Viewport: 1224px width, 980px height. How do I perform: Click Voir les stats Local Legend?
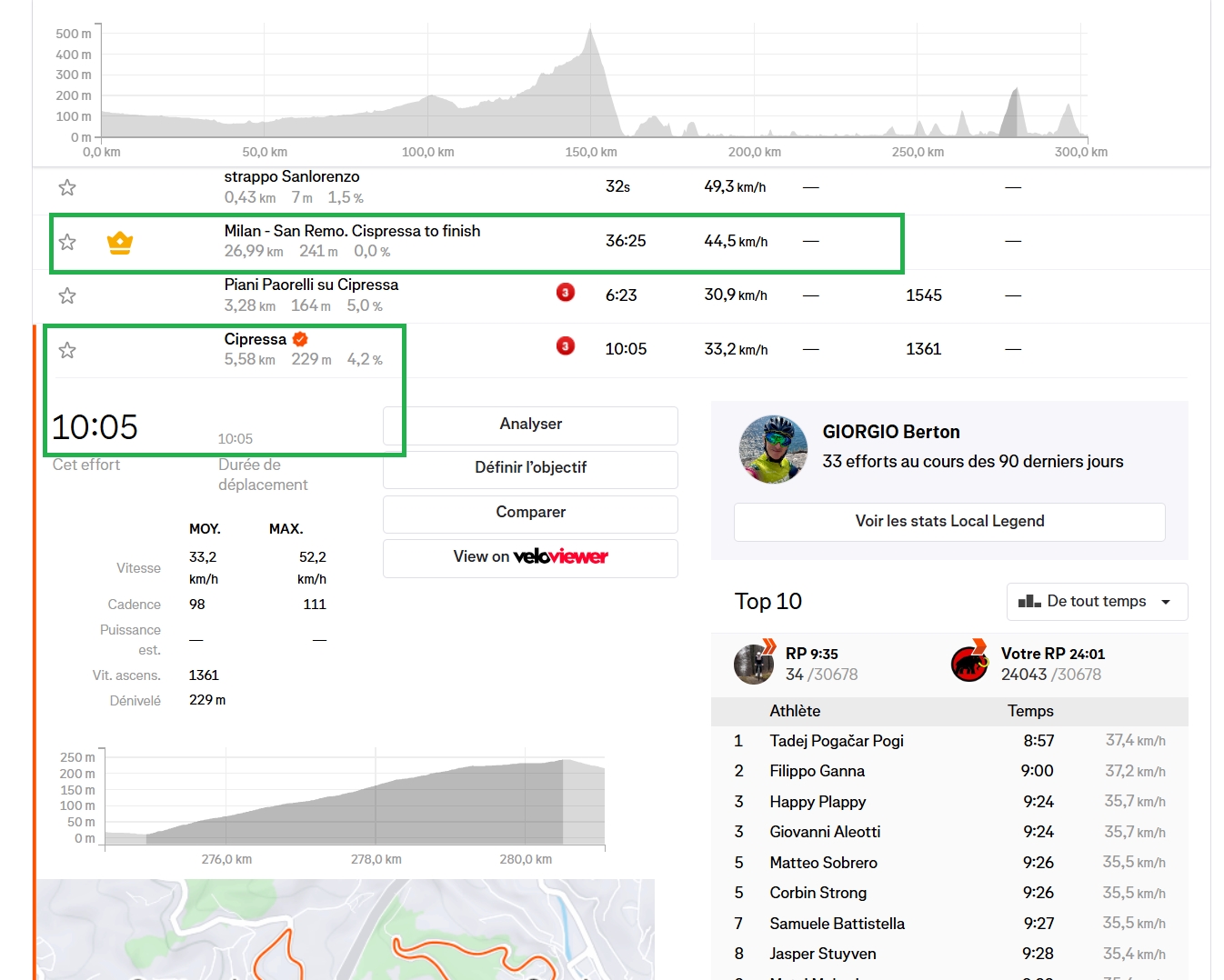949,522
